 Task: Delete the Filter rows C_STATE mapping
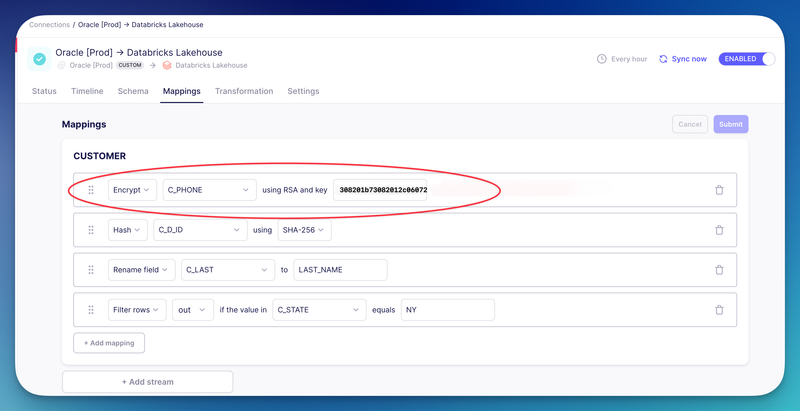tap(719, 310)
